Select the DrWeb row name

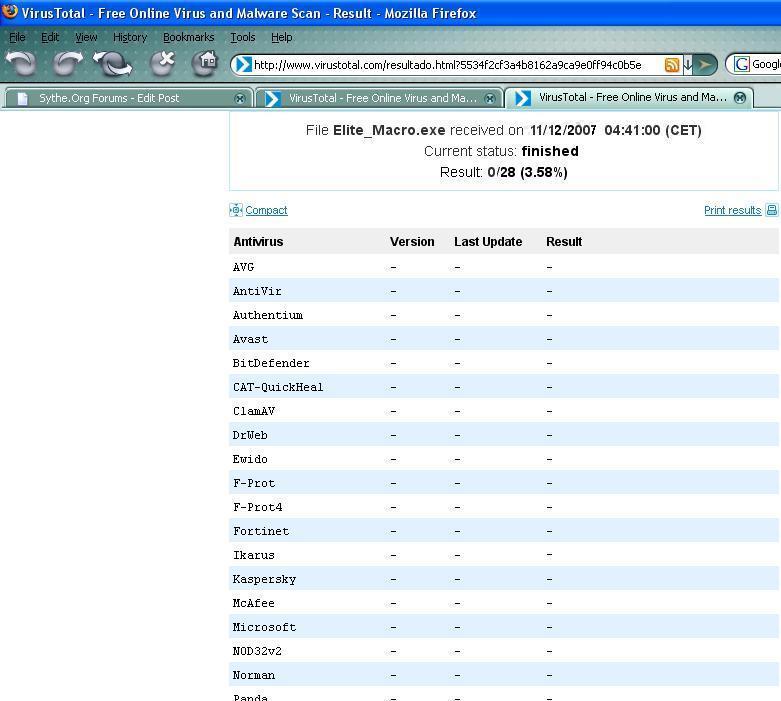click(250, 435)
